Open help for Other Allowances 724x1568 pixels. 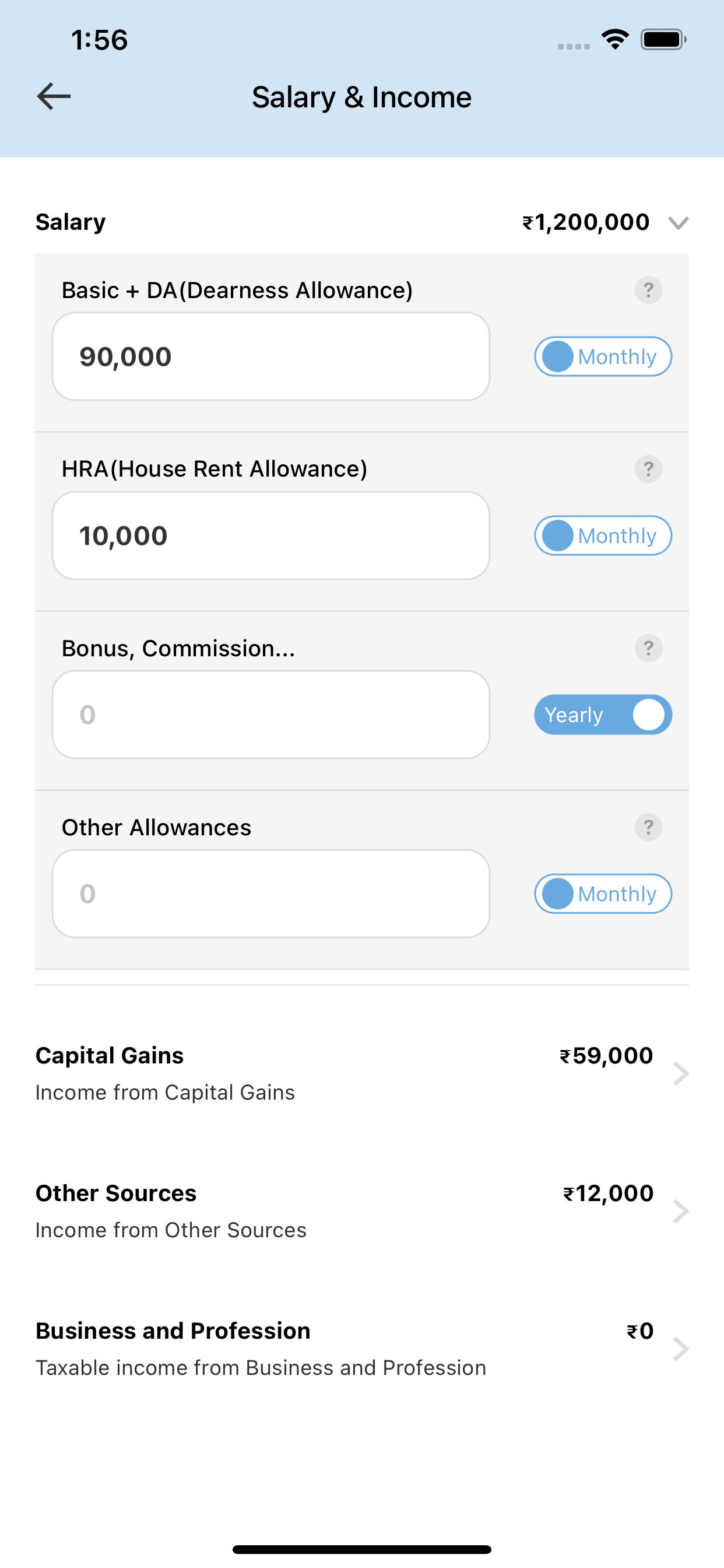pos(649,827)
